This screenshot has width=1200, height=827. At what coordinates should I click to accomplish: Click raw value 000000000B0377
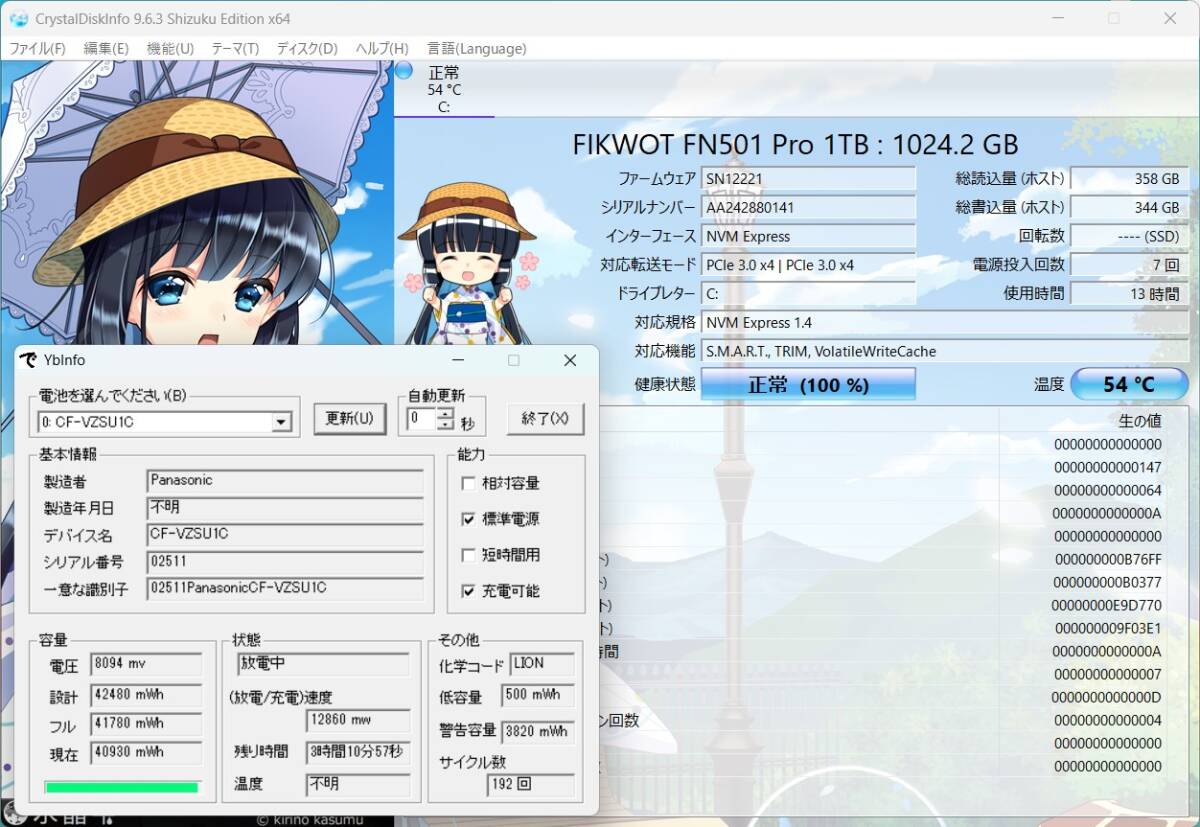(1108, 582)
